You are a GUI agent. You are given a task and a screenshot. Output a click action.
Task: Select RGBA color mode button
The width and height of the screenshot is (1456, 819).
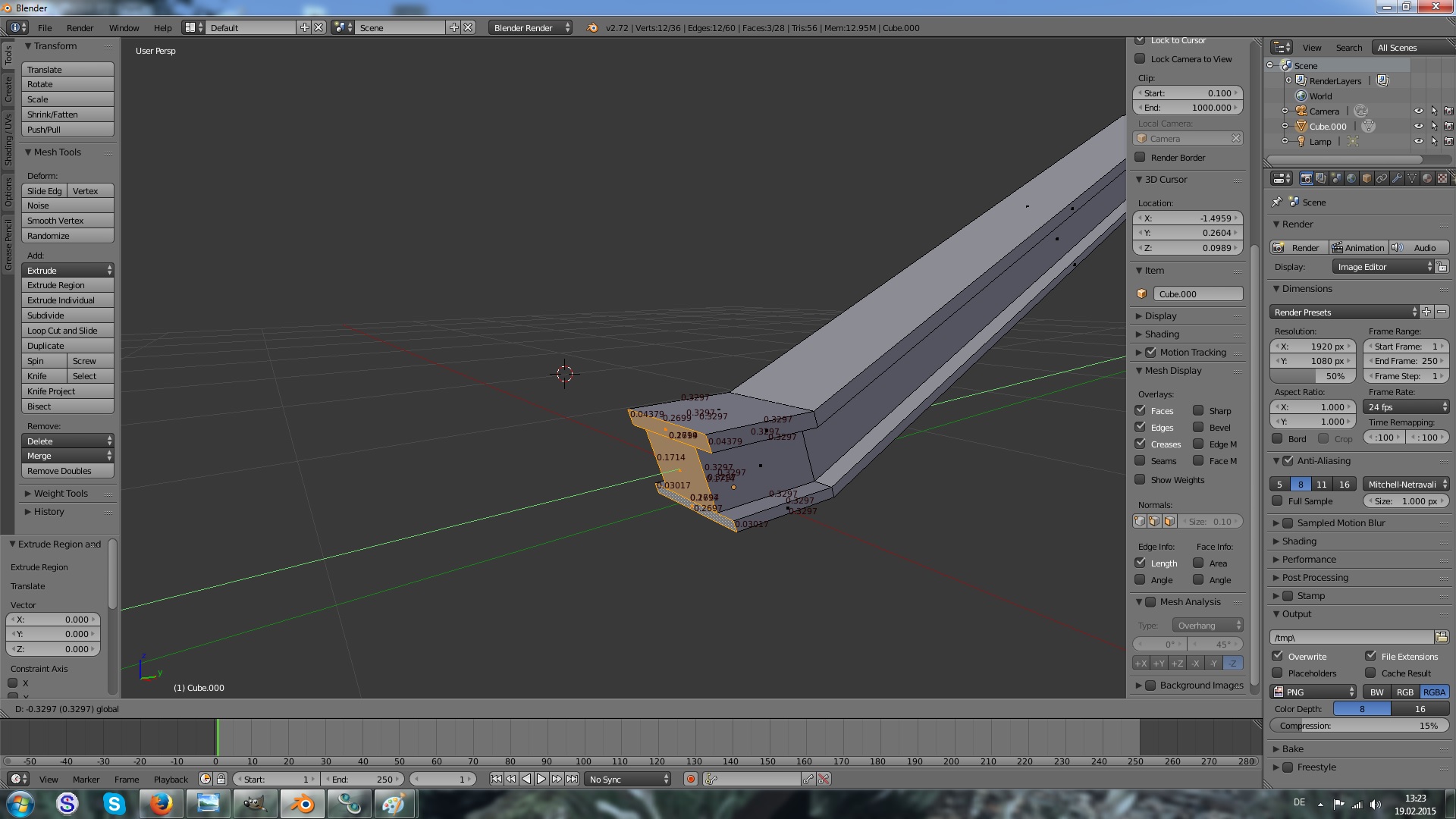point(1433,692)
